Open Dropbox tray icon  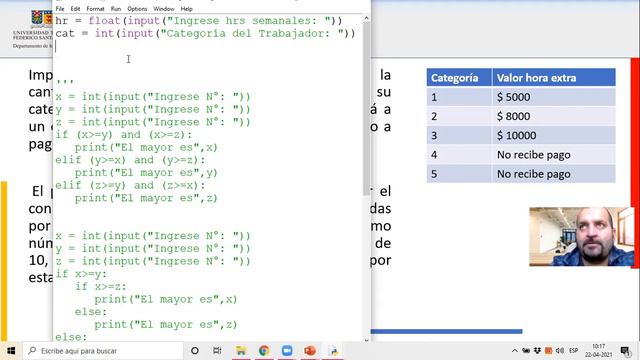coord(537,351)
